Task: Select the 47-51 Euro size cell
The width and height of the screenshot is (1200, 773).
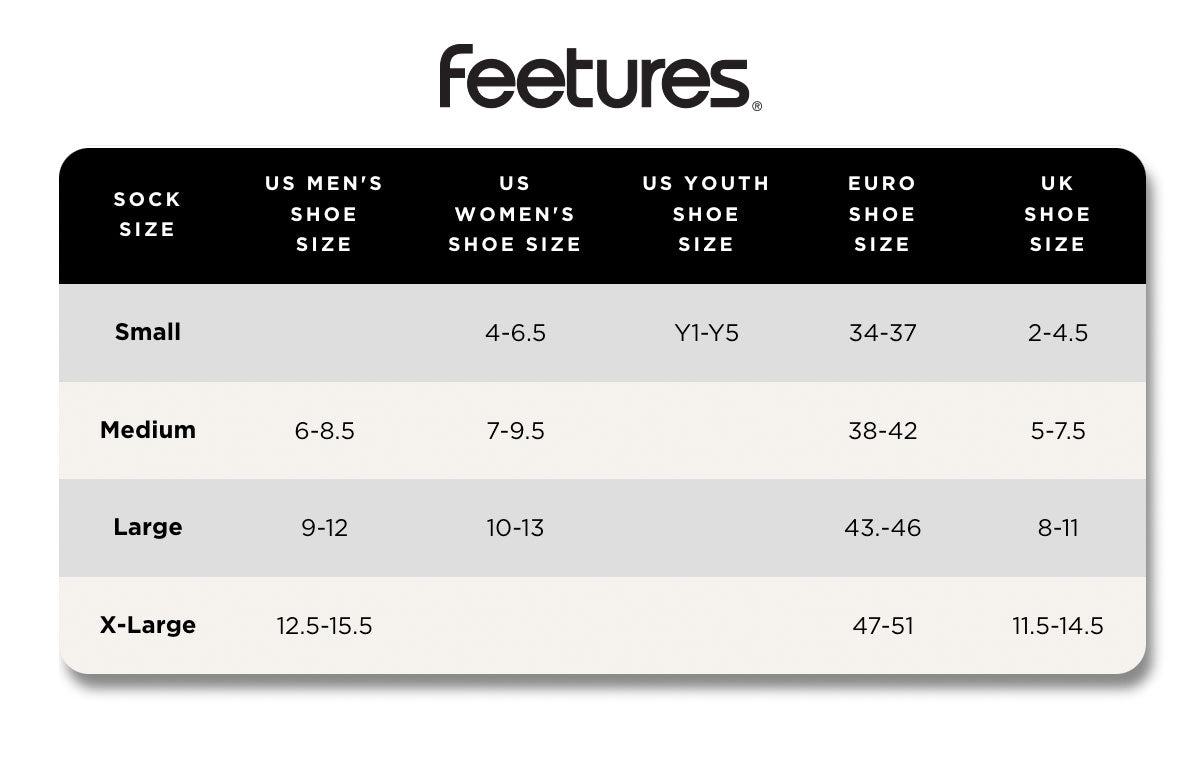Action: pos(883,626)
